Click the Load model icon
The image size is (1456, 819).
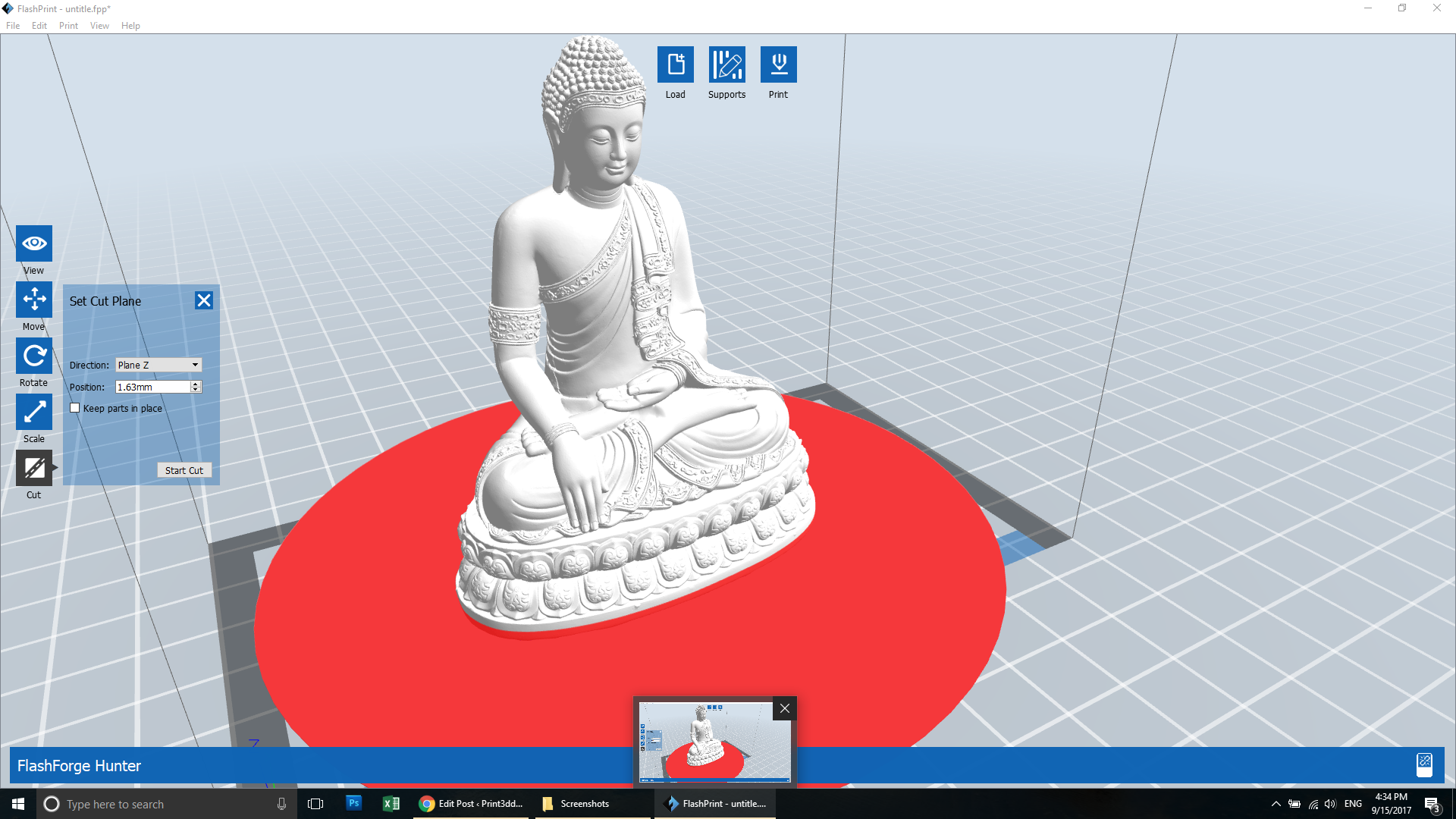[675, 64]
